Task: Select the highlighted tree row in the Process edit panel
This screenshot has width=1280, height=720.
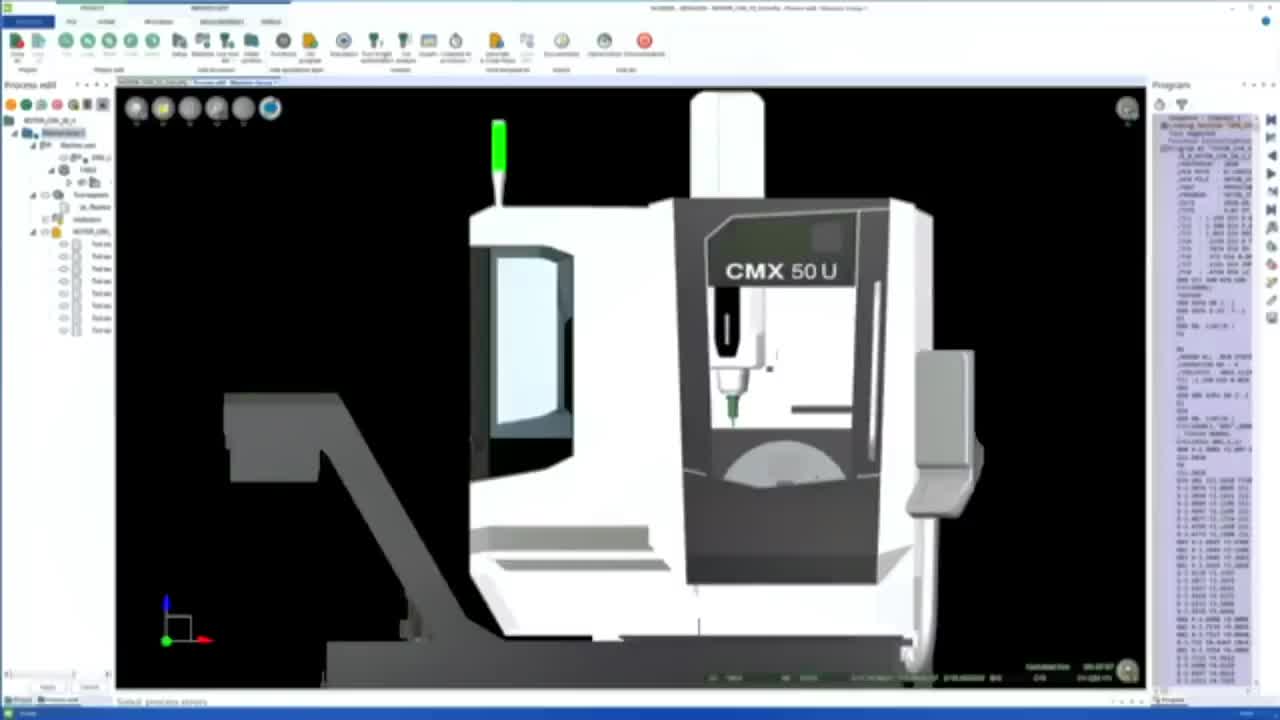Action: click(62, 133)
